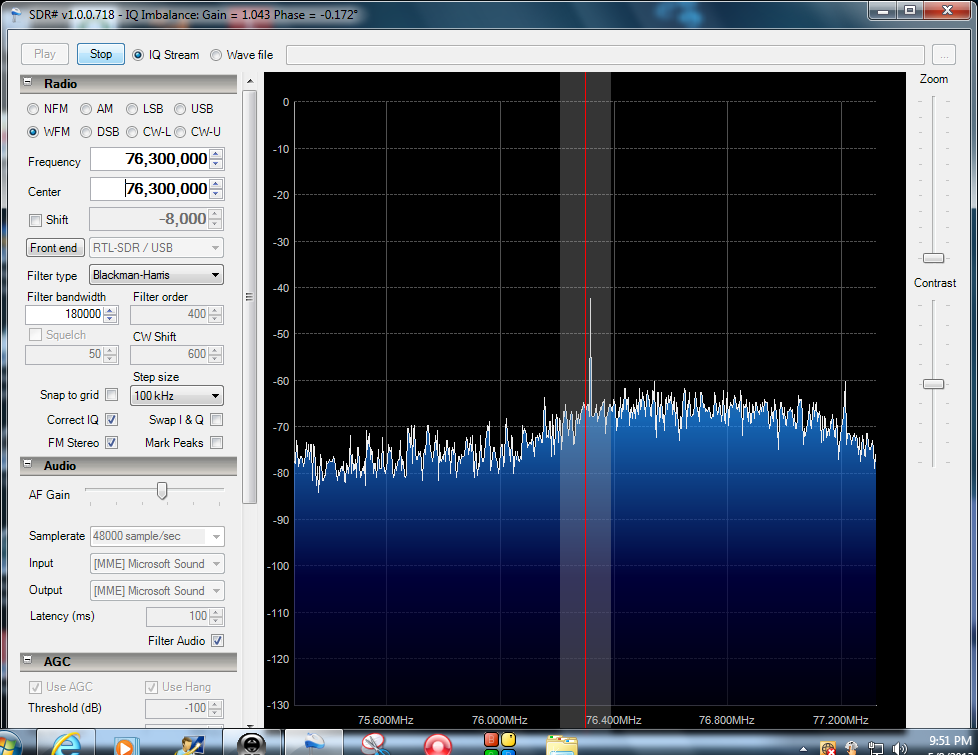Screen dimensions: 978x755
Task: Open Internet Explorer from the taskbar
Action: 66,743
